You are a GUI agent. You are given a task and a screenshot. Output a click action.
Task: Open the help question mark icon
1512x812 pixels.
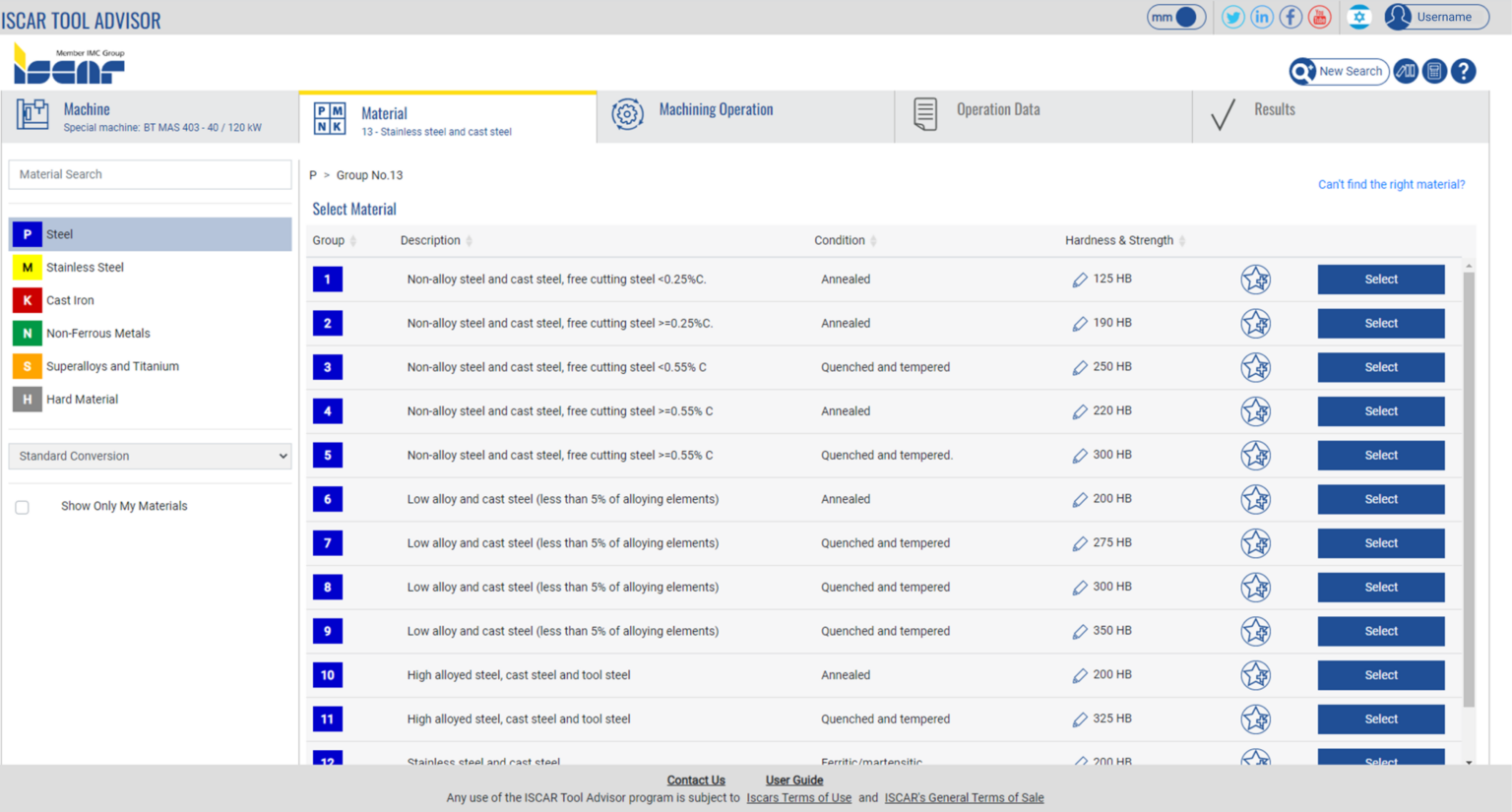coord(1463,71)
